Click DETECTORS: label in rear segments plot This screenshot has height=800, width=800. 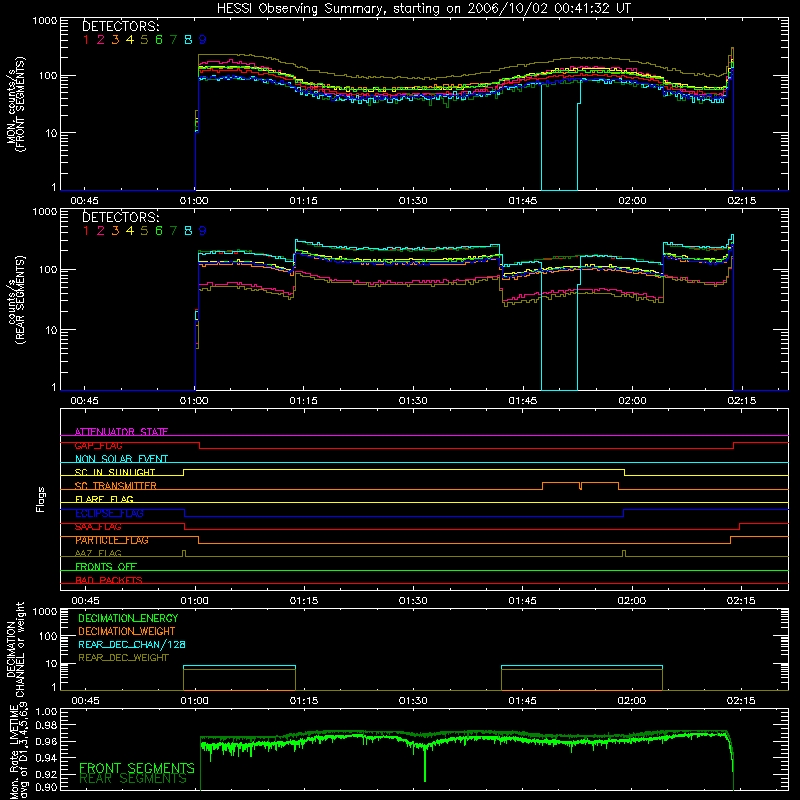[121, 217]
